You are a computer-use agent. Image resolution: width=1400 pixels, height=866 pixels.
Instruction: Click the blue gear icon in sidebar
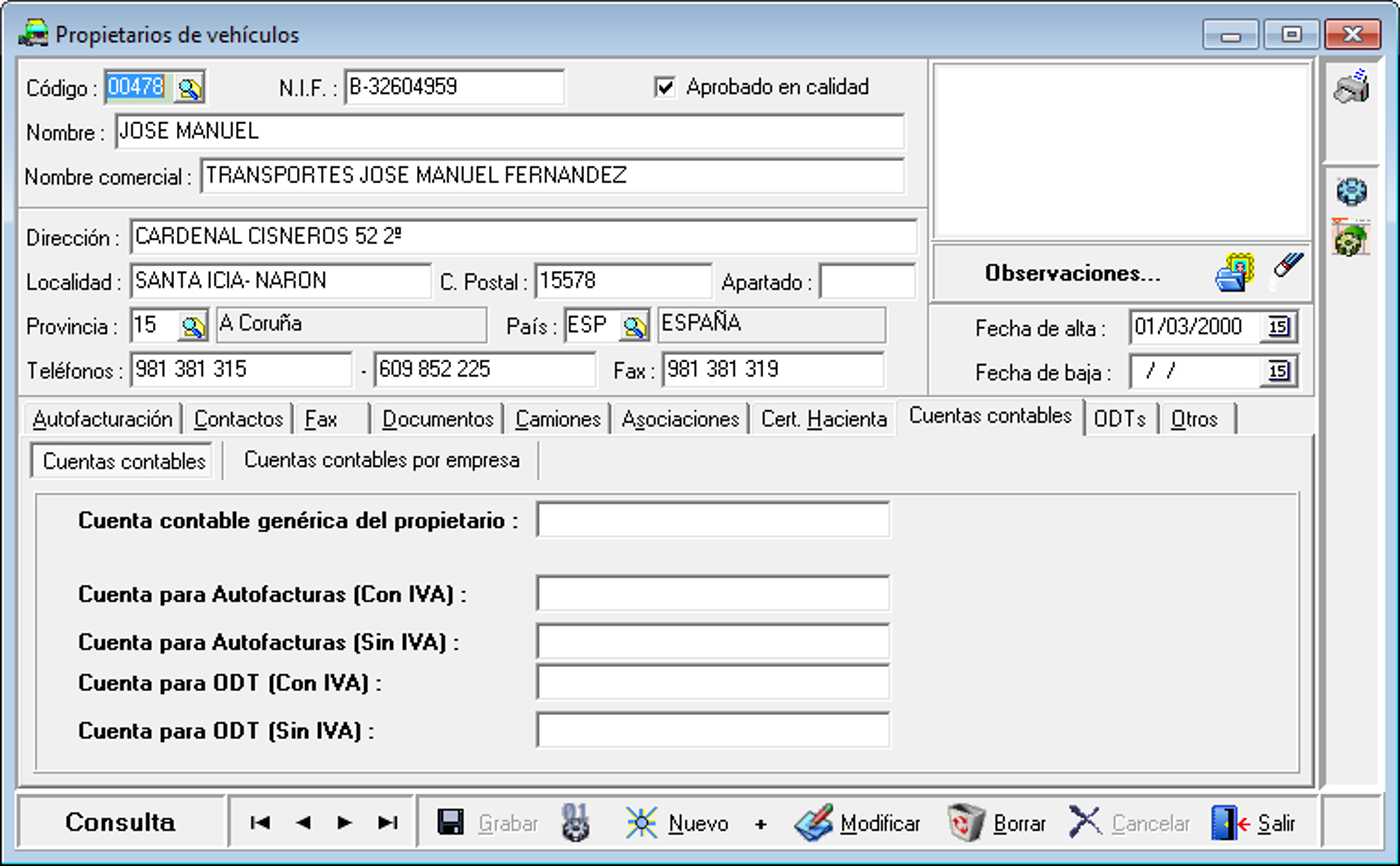tap(1351, 191)
